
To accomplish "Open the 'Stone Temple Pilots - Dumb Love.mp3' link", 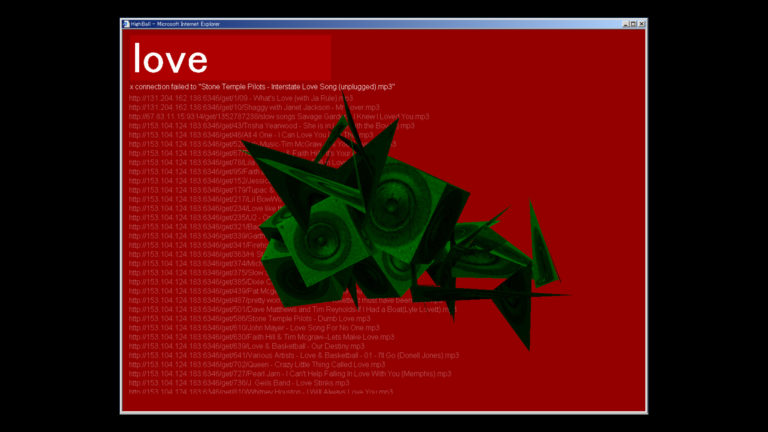I will coord(249,319).
